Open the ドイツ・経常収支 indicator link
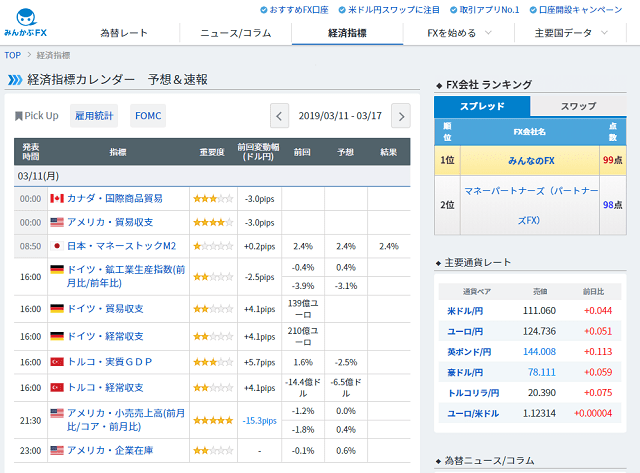 tap(105, 336)
